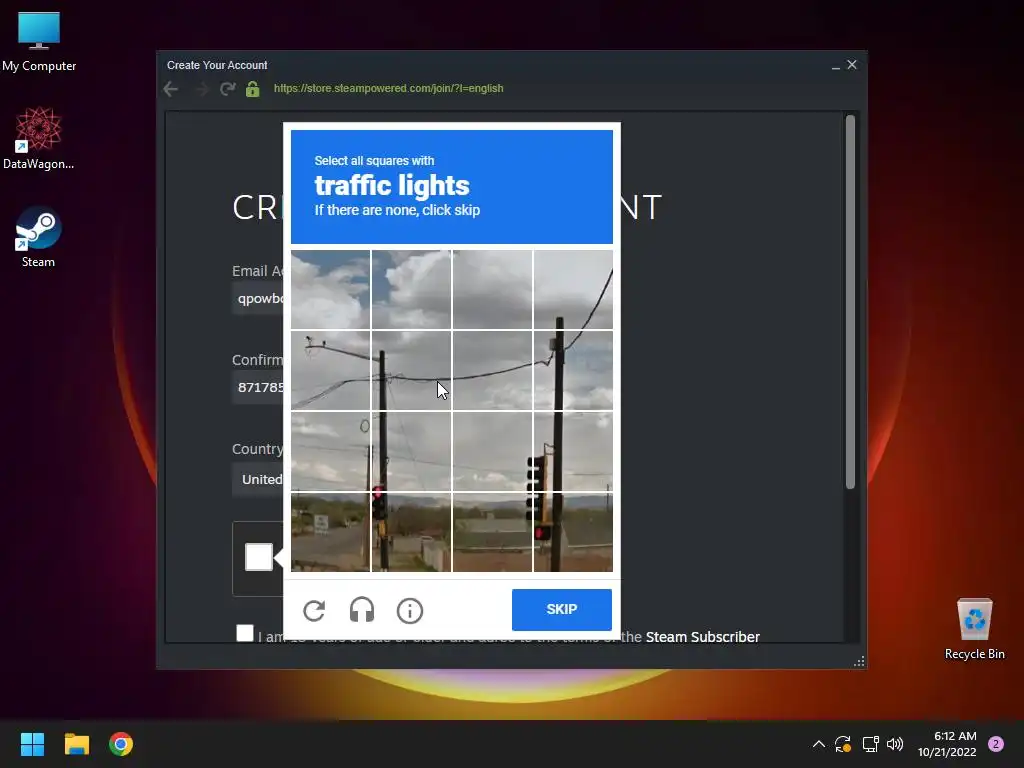Launch the Steam desktop shortcut

point(39,237)
